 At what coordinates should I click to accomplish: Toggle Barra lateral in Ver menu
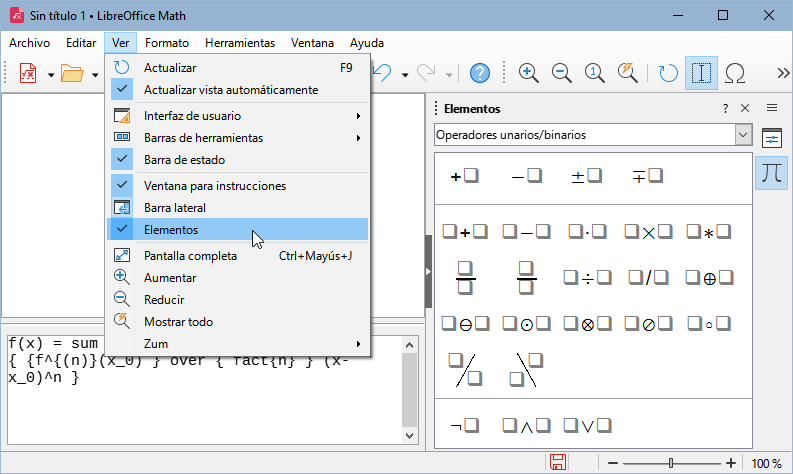pyautogui.click(x=238, y=207)
